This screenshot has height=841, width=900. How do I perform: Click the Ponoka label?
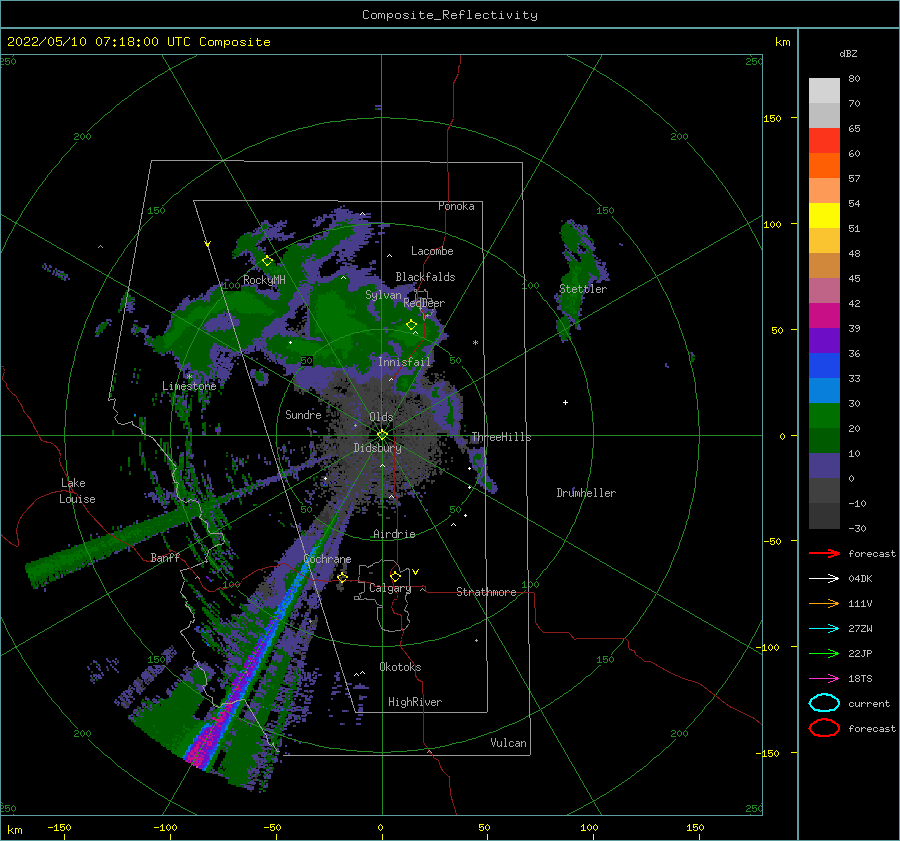[456, 206]
